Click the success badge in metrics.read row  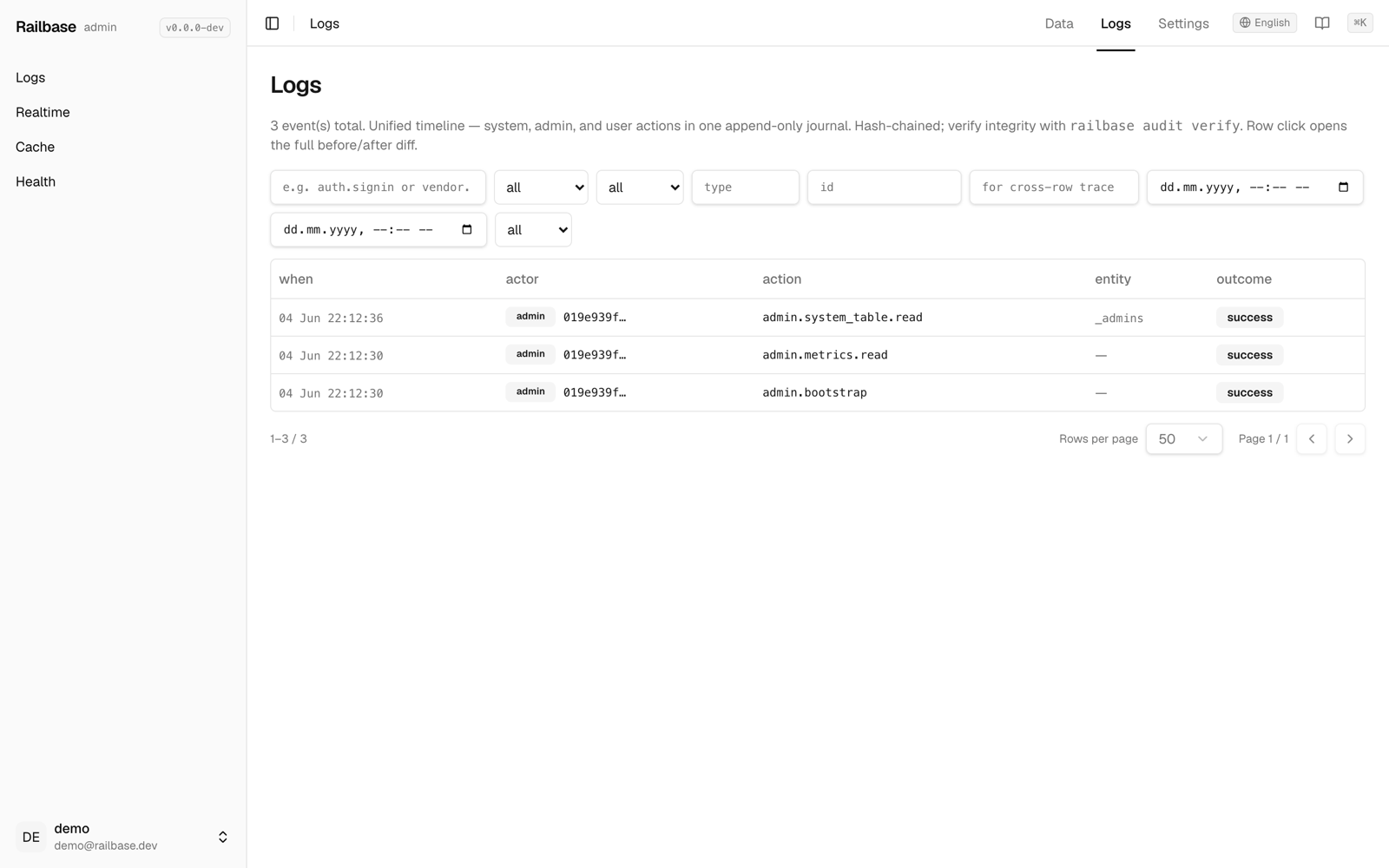point(1249,355)
